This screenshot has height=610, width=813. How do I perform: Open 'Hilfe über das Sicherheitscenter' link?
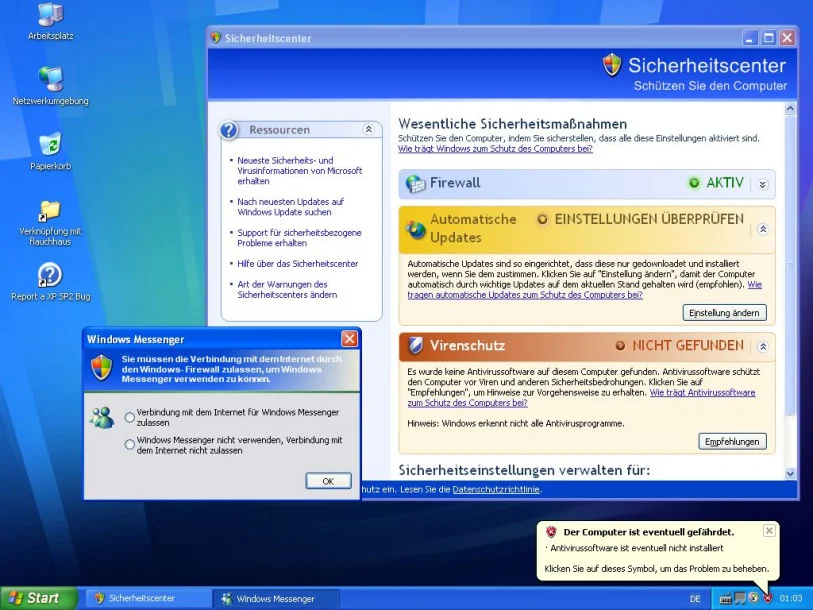point(298,264)
